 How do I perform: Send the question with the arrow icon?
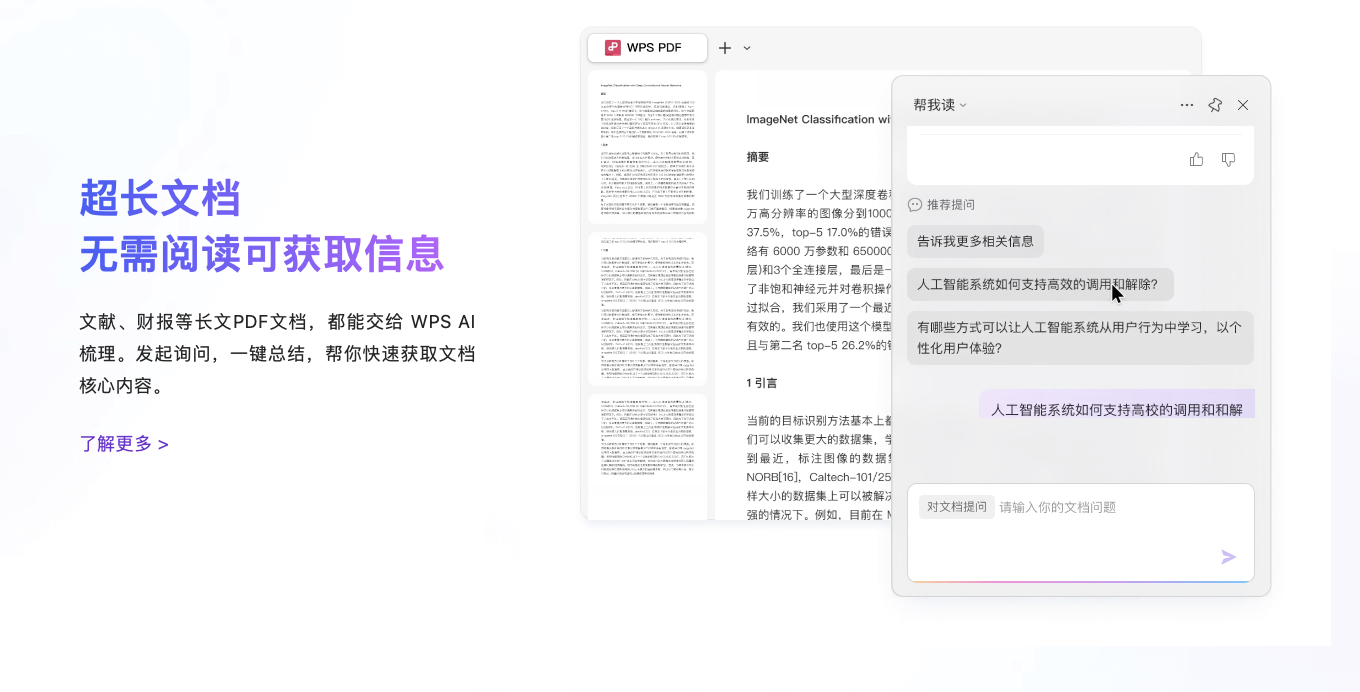pyautogui.click(x=1229, y=557)
